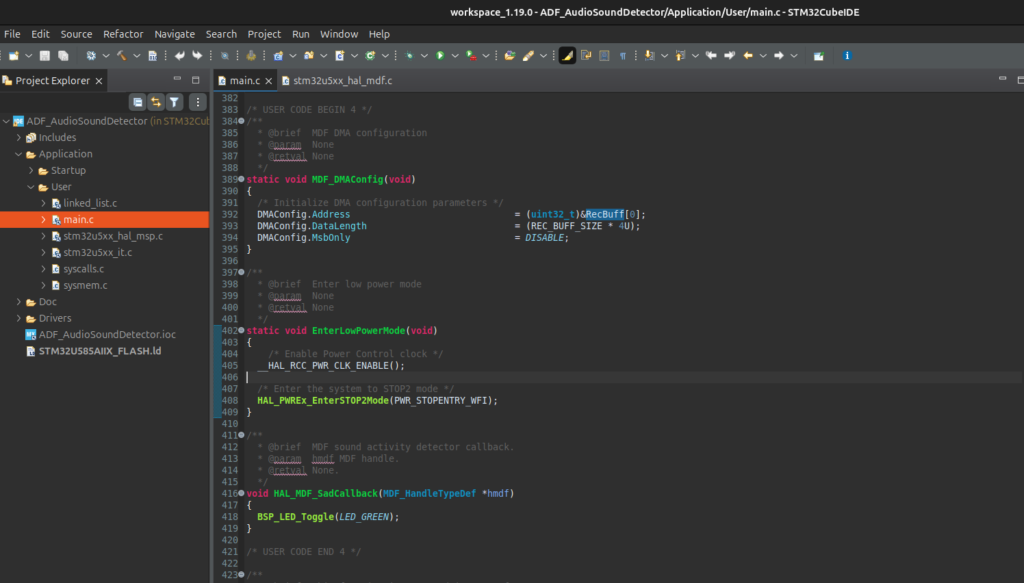
Task: Fold the MDF_DMAConfig function at line 389
Action: pos(241,179)
